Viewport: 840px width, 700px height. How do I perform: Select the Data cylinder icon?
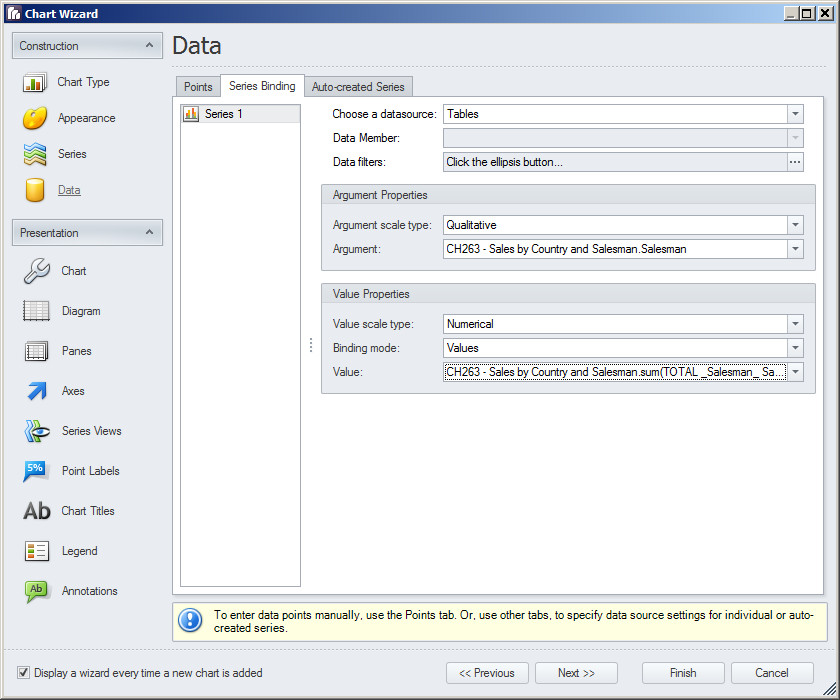click(35, 190)
